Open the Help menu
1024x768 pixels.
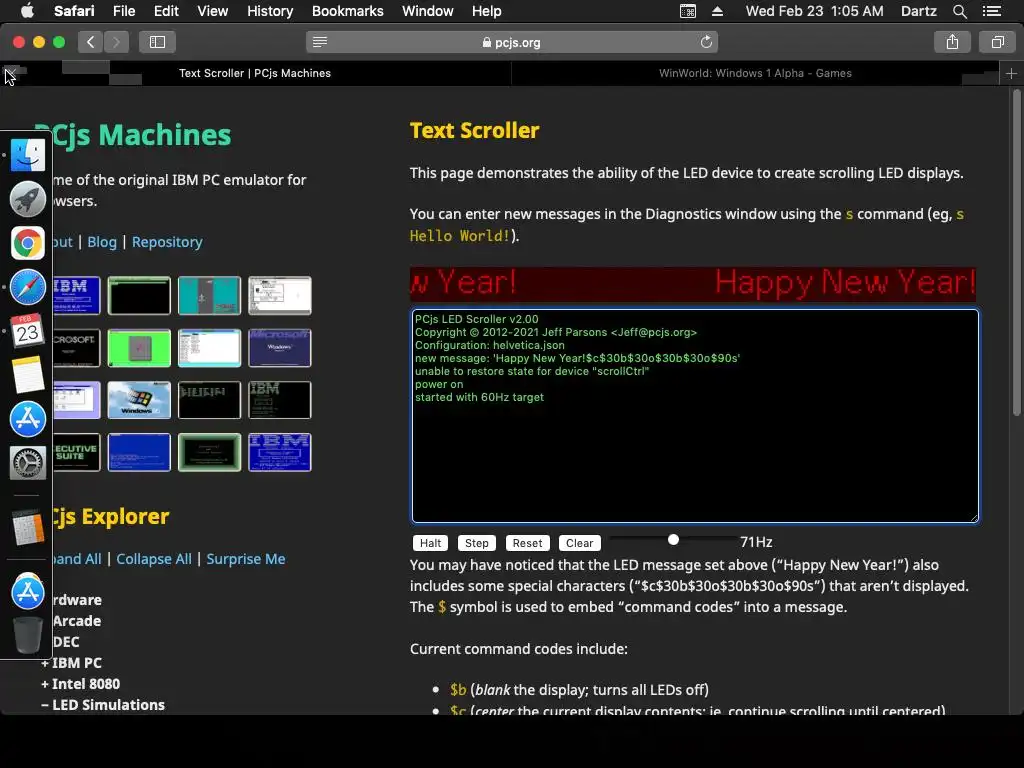click(487, 11)
